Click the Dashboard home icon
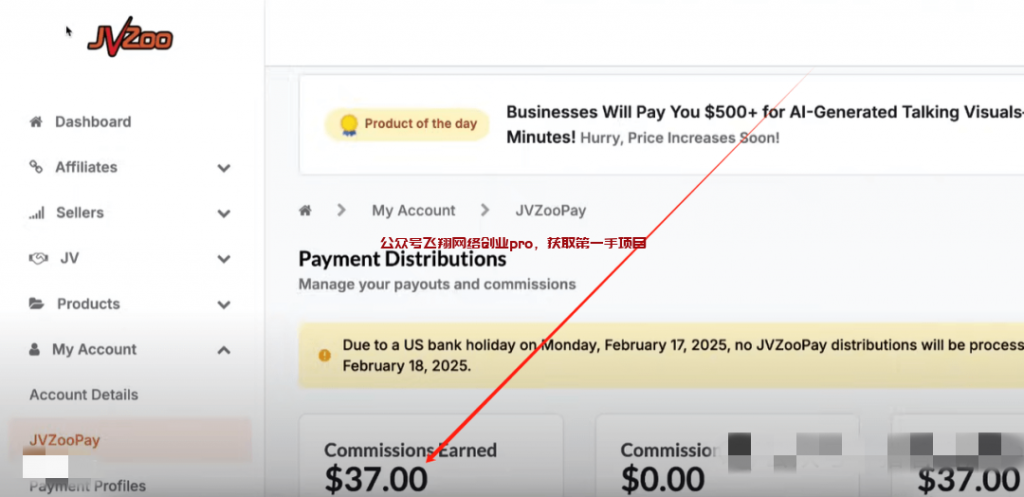The image size is (1024, 497). (x=36, y=122)
